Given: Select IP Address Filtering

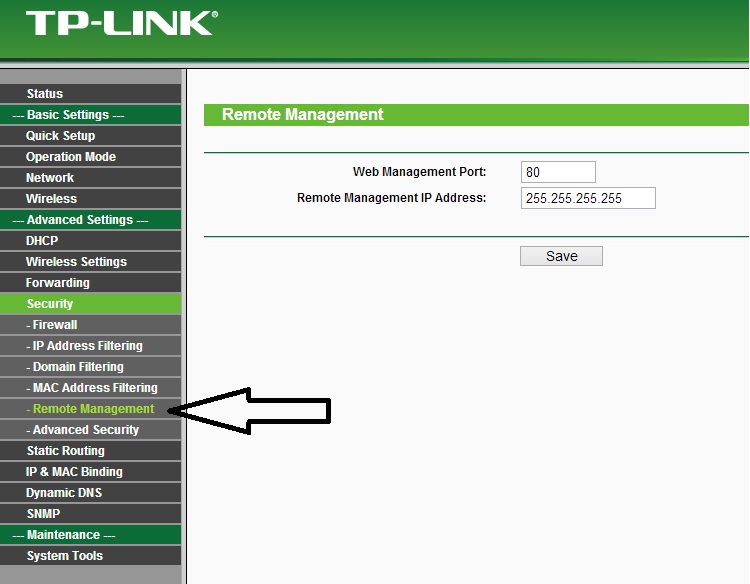Looking at the screenshot, I should click(90, 346).
